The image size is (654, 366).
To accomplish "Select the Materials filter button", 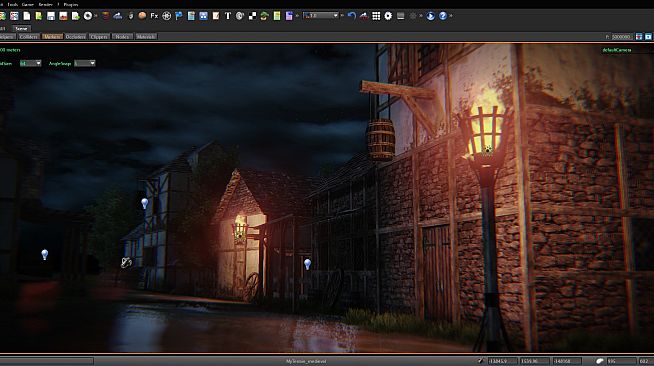I will [x=146, y=37].
